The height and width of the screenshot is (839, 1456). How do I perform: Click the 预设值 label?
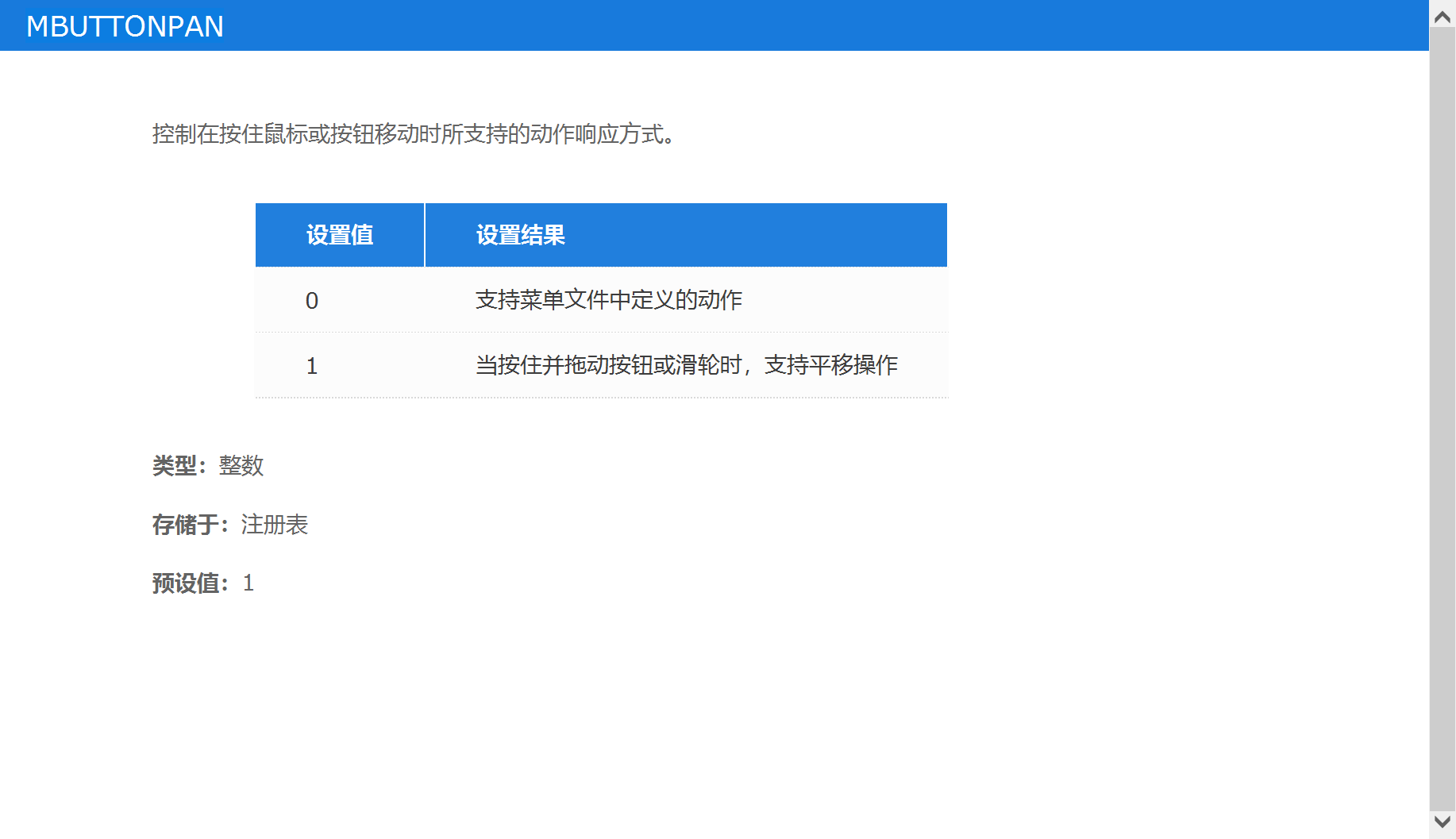point(191,583)
